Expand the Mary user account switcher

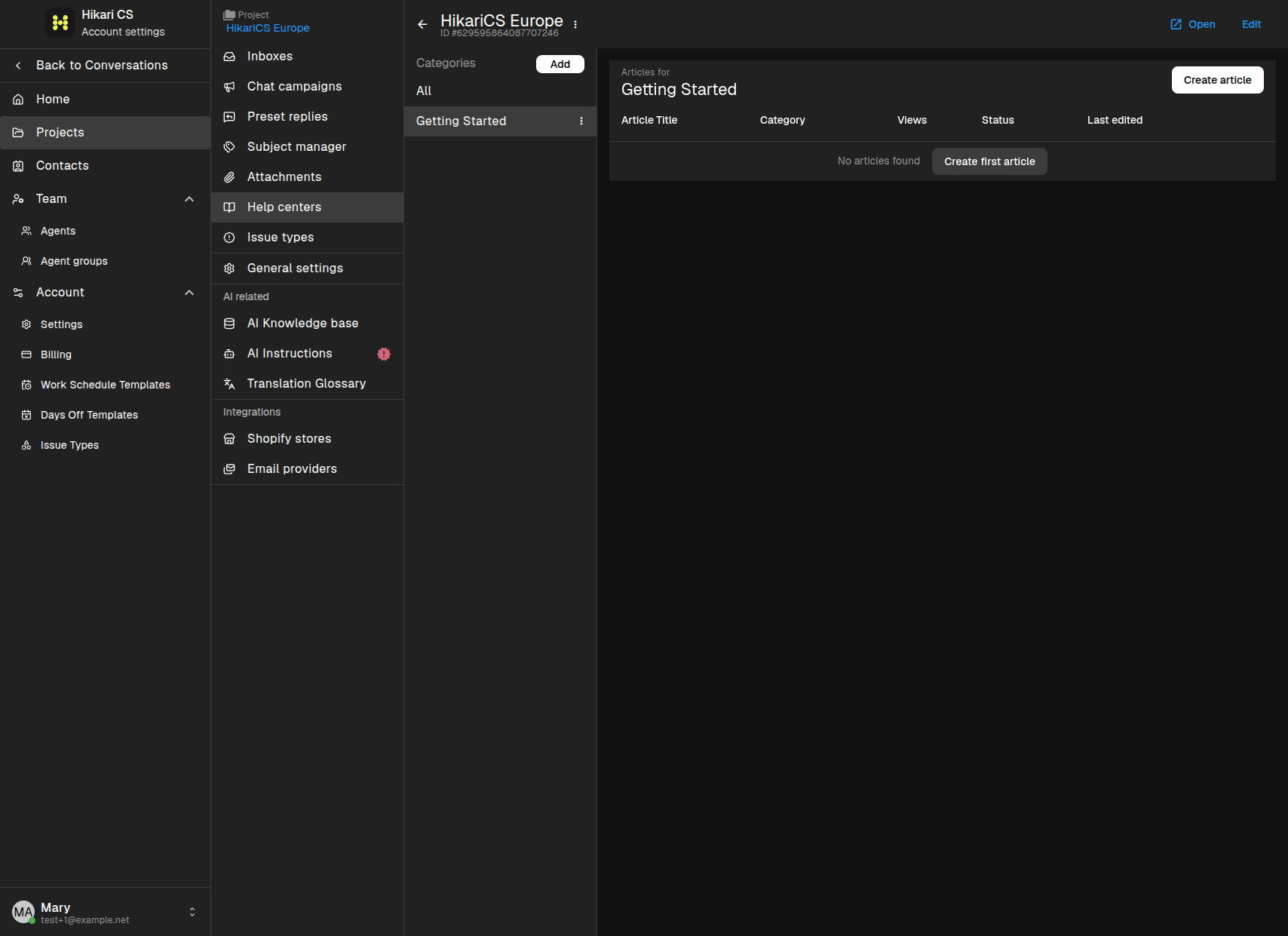(x=192, y=912)
